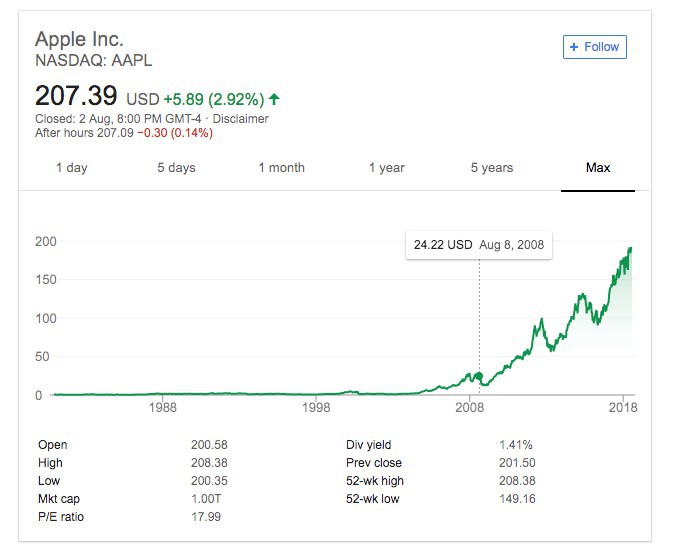
Task: Click the green price-up arrow icon
Action: click(275, 99)
